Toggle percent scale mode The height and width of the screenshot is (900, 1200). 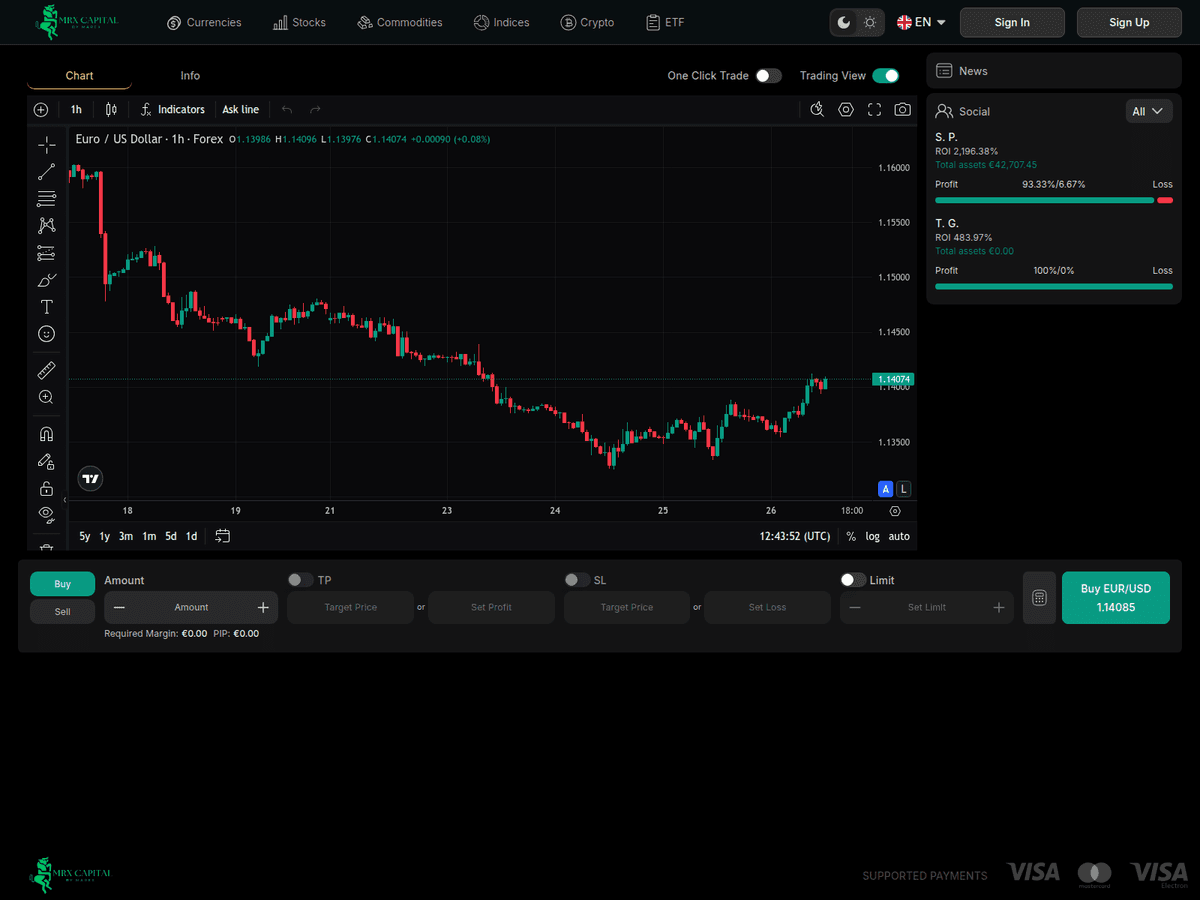[x=851, y=536]
